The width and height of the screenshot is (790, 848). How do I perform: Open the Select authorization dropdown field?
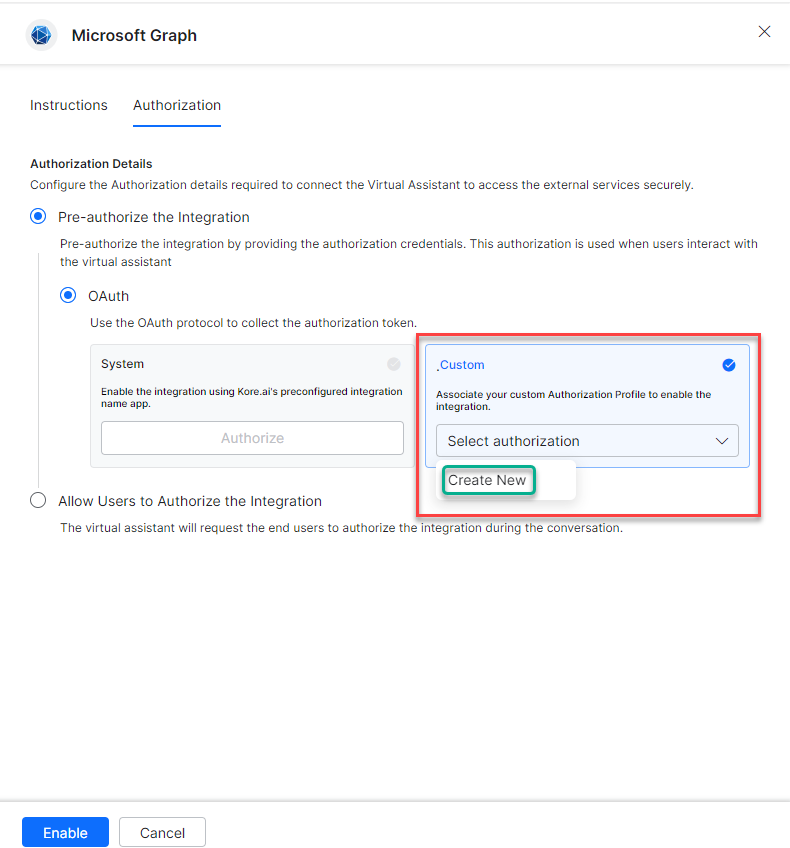click(586, 441)
